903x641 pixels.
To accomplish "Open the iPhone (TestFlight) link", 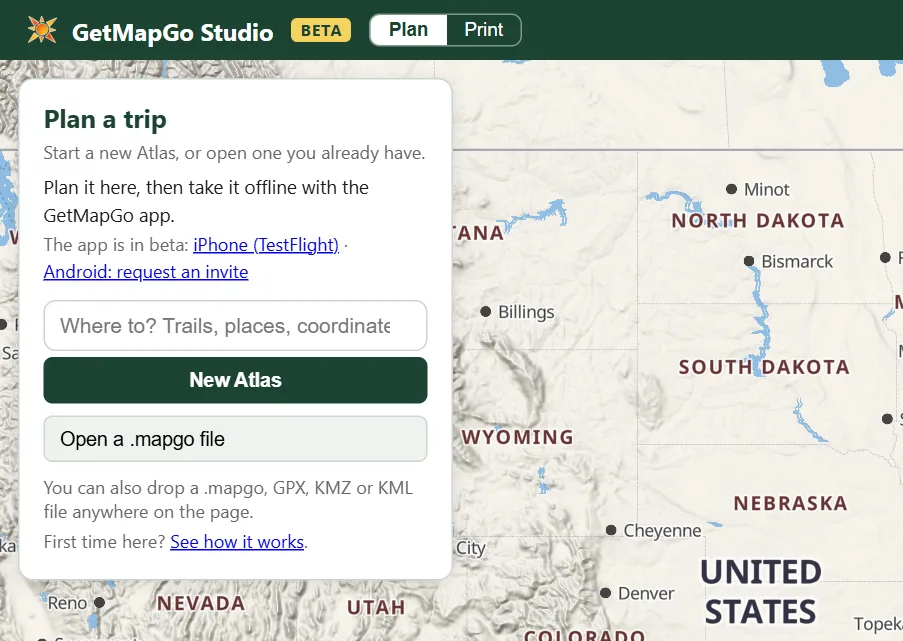I will click(x=266, y=245).
